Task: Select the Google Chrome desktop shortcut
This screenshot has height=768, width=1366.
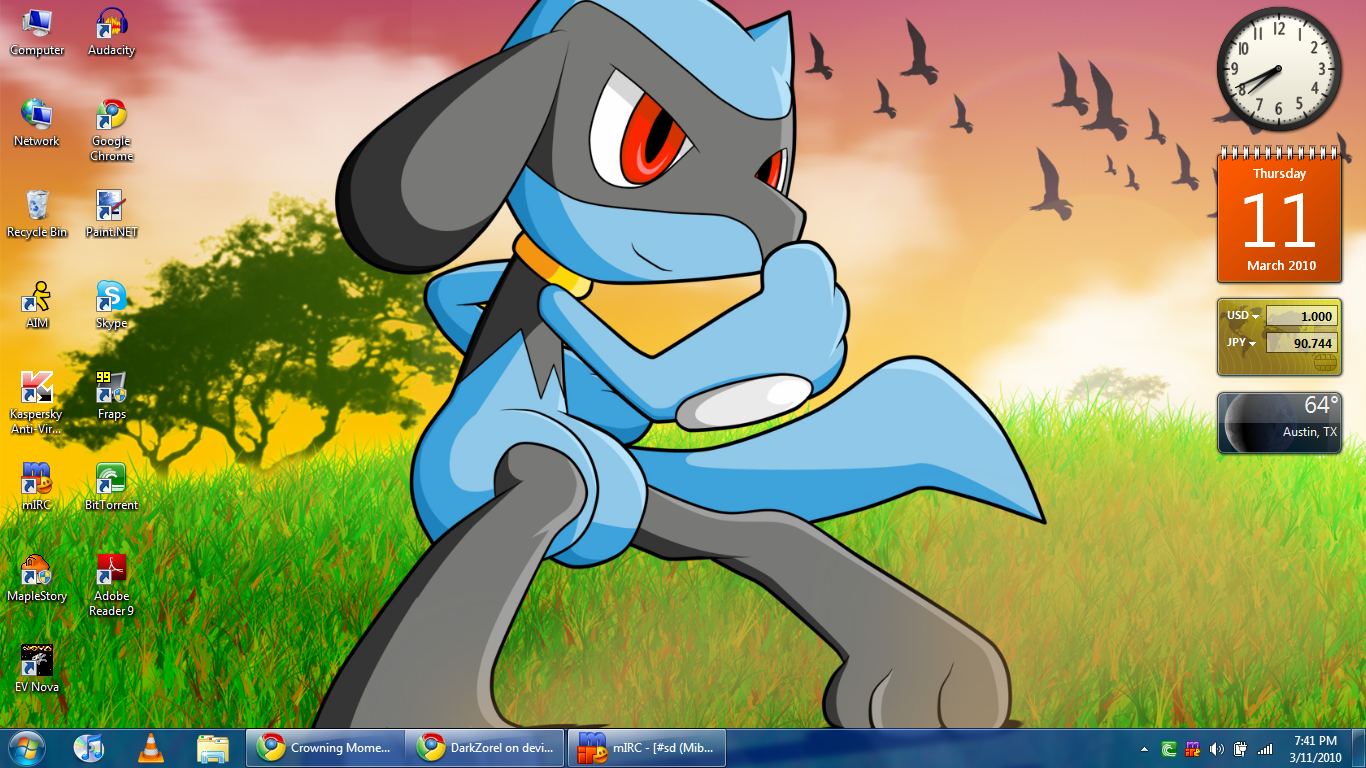Action: pos(111,131)
